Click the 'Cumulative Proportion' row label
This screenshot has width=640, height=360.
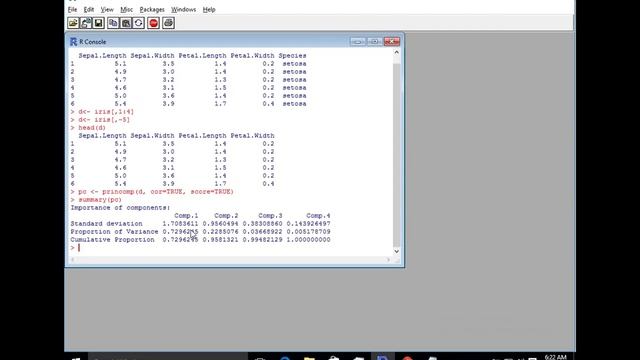(112, 240)
